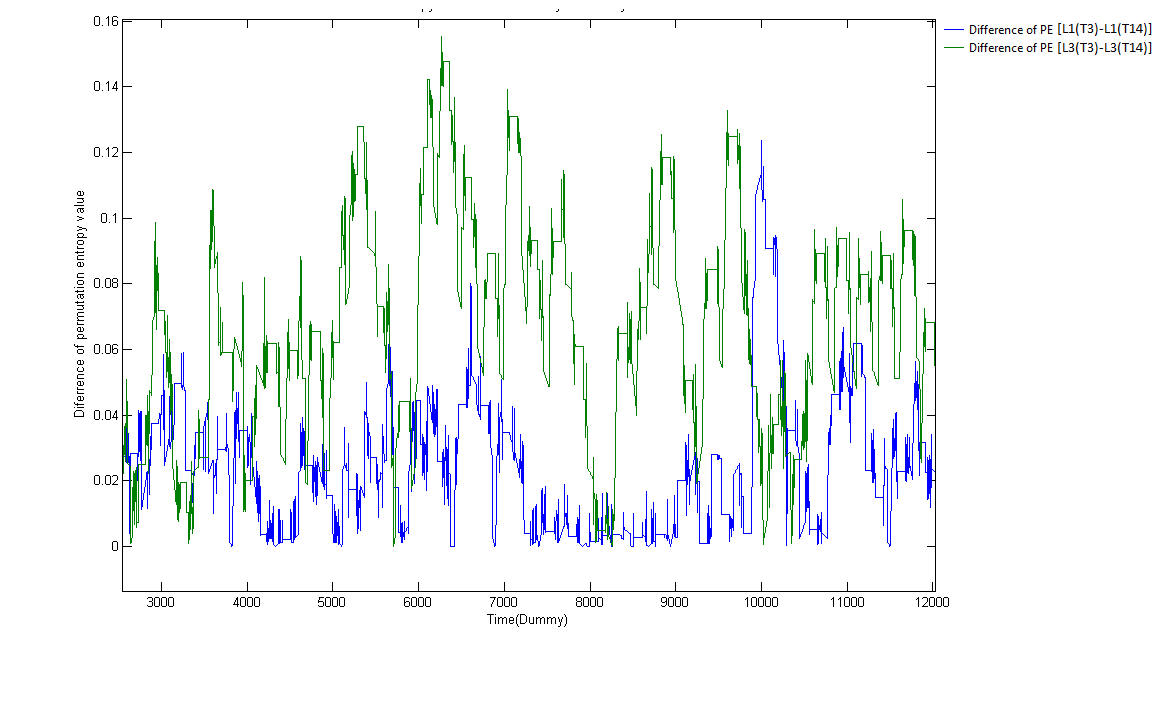Screen dimensions: 1169x702
Task: Click the 9000 x-axis tick label
Action: tap(675, 602)
